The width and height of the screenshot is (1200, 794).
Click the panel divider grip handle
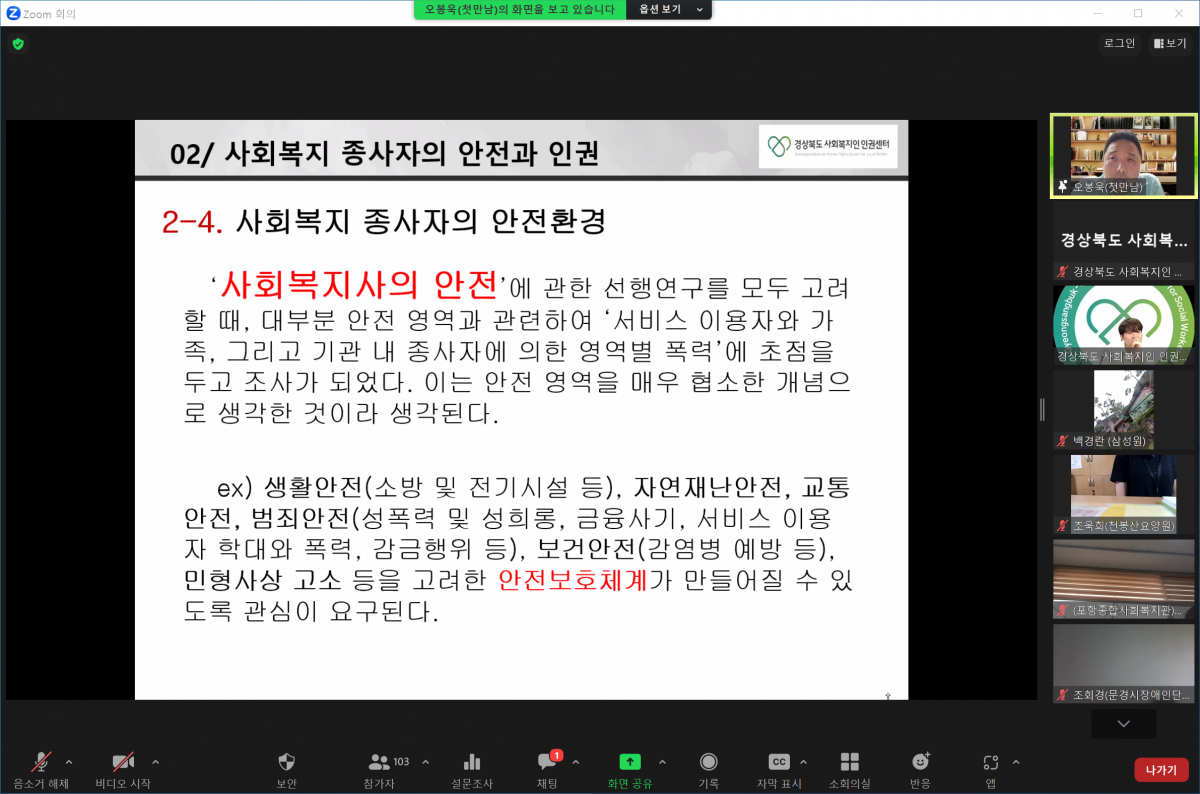(1042, 409)
